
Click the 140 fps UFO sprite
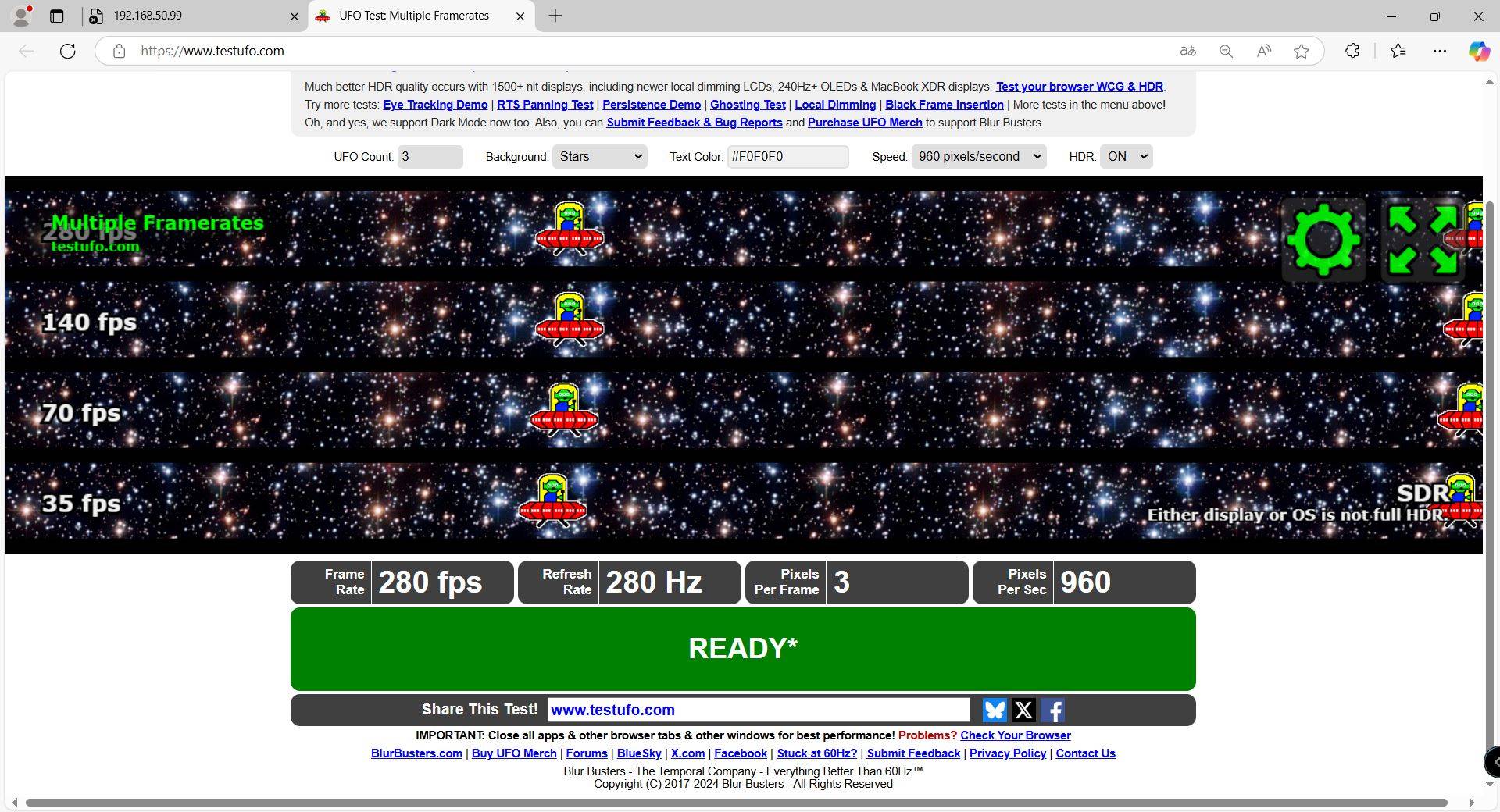(570, 319)
